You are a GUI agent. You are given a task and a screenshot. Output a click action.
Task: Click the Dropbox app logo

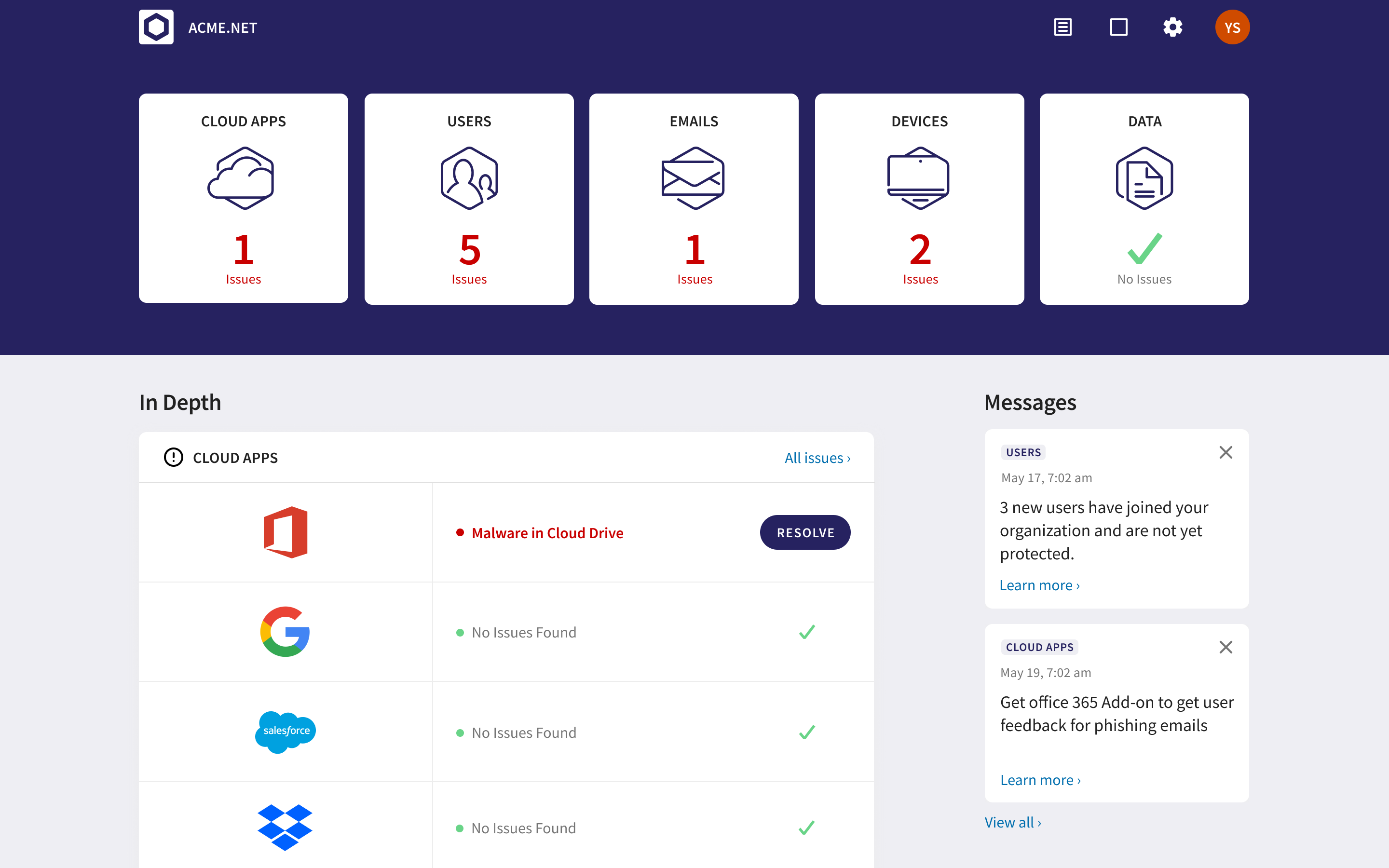285,827
